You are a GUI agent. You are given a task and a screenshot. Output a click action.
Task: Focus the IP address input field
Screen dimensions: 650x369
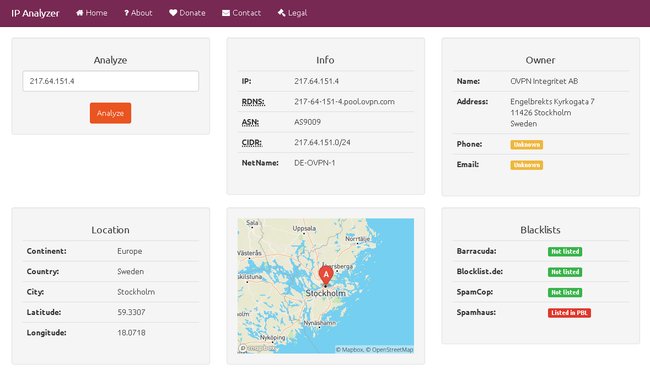tap(111, 81)
